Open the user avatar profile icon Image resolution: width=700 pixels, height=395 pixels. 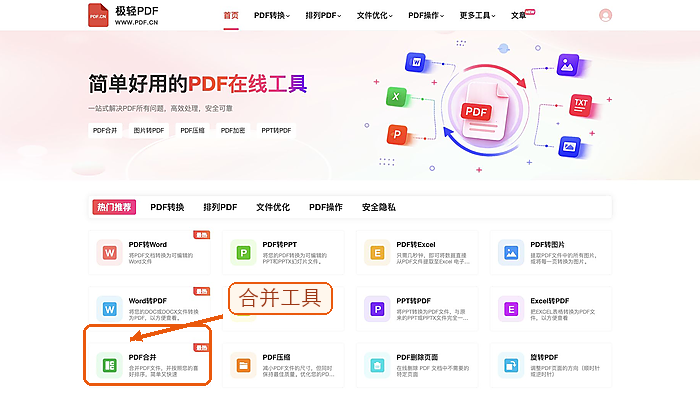click(x=605, y=15)
